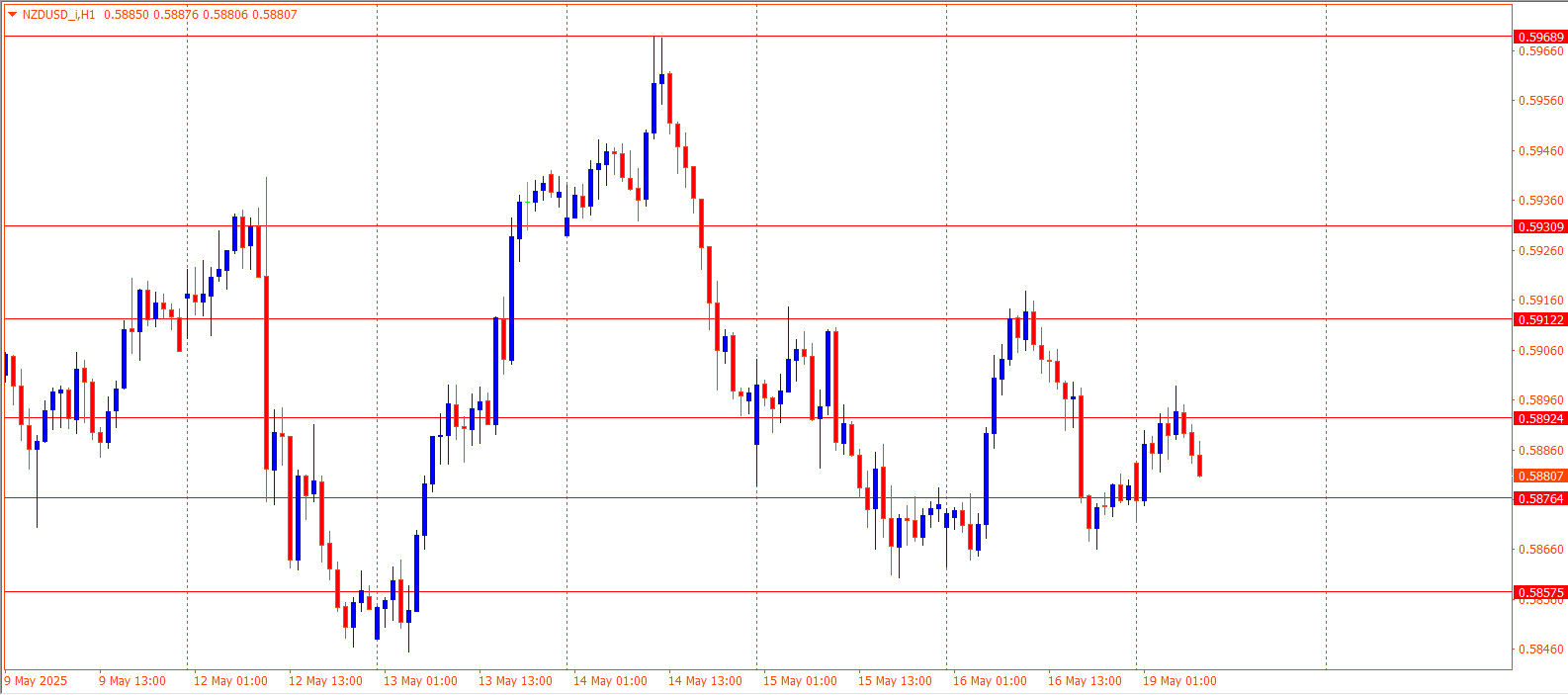Click the 0.59360 price scale label
Image resolution: width=1568 pixels, height=695 pixels.
click(x=1541, y=201)
